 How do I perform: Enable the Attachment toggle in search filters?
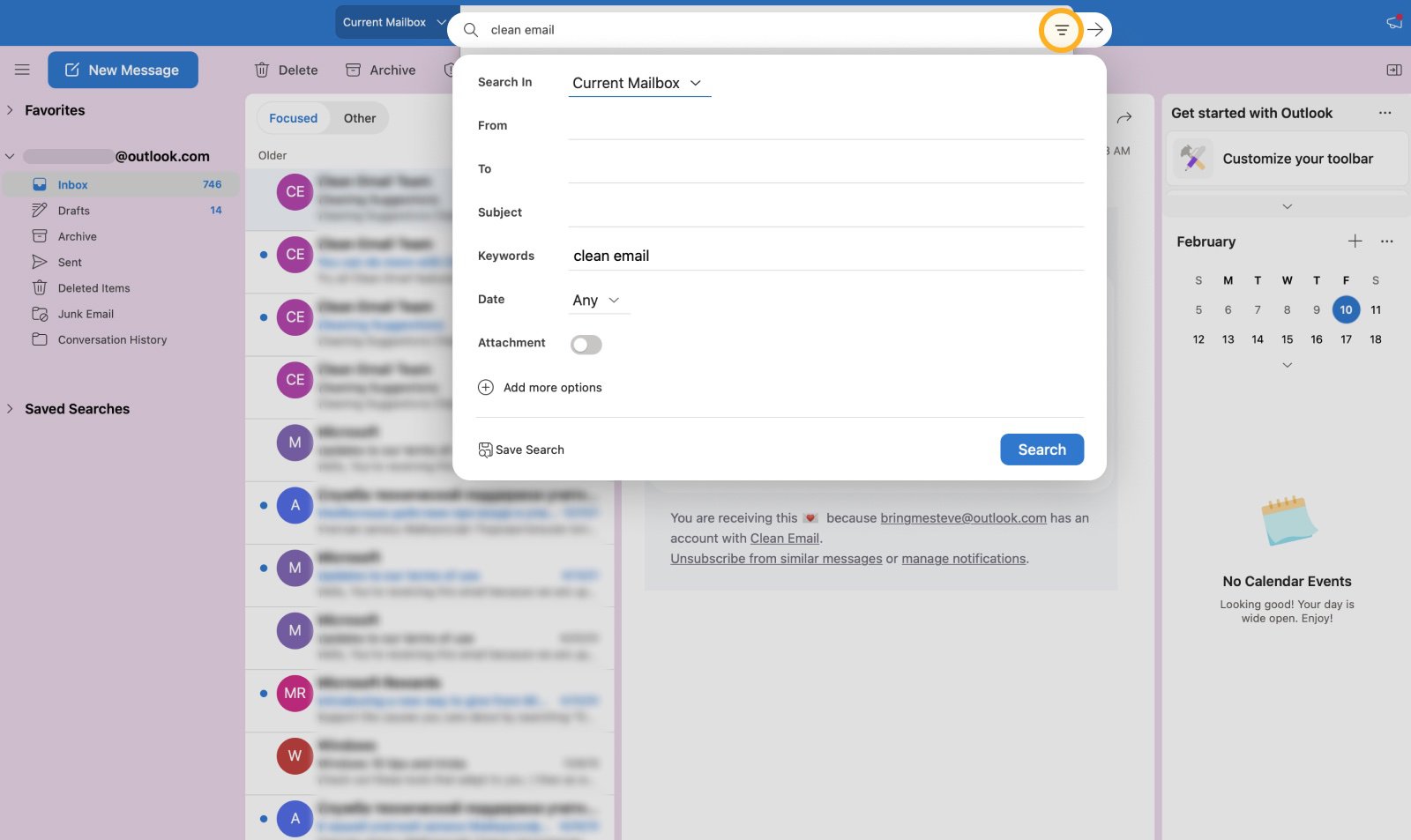tap(586, 344)
